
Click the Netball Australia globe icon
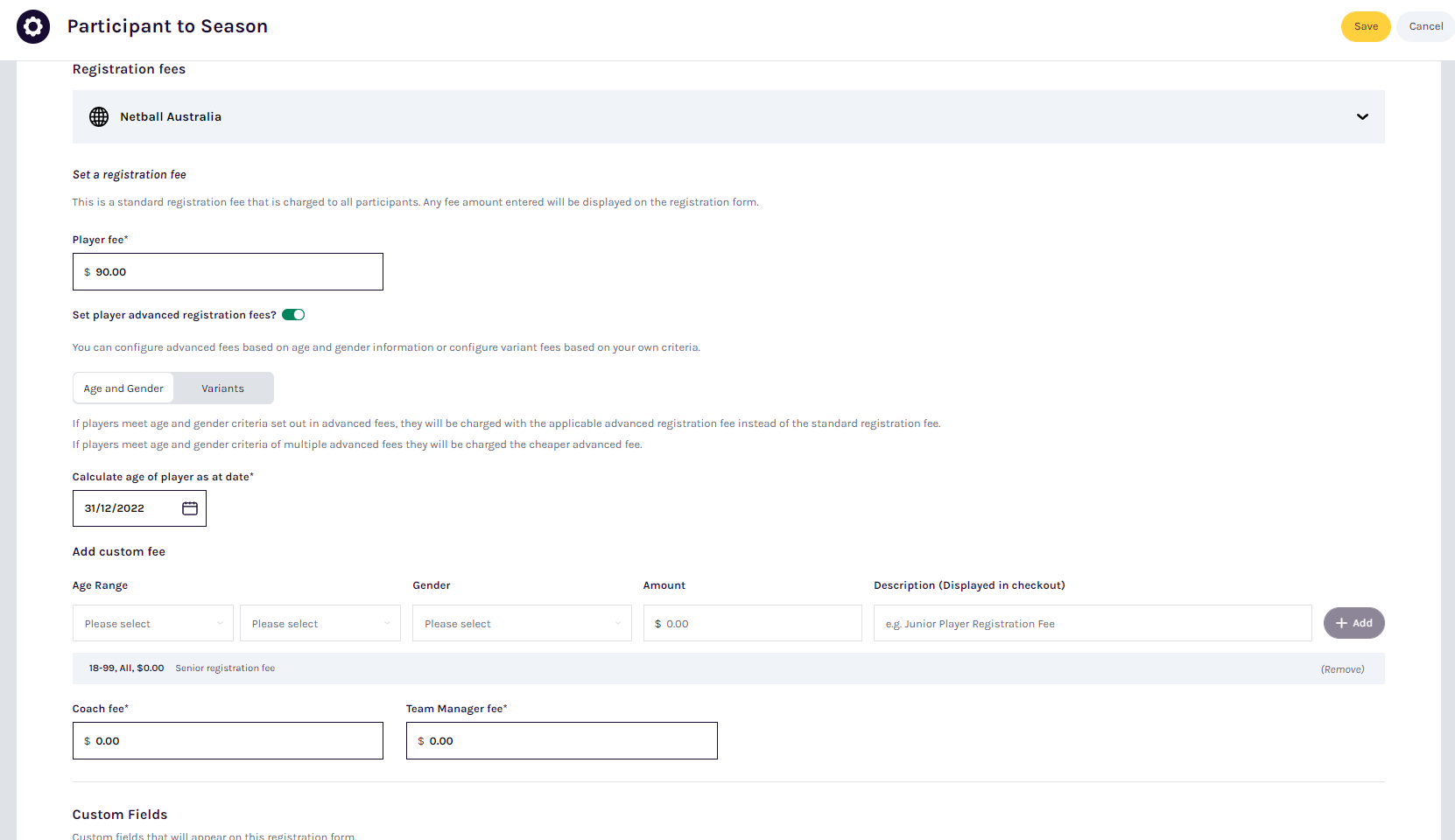(99, 116)
